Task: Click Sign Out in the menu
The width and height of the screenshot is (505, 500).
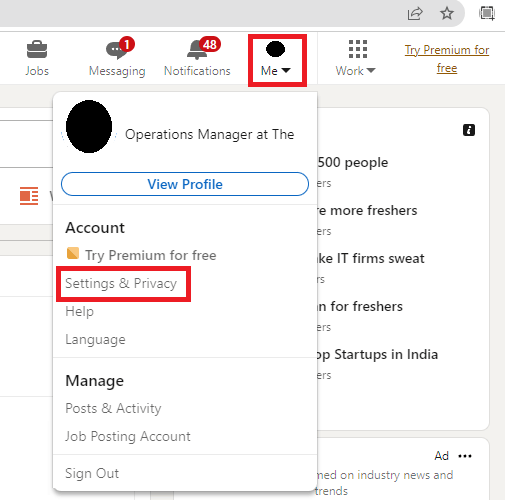Action: (x=92, y=473)
